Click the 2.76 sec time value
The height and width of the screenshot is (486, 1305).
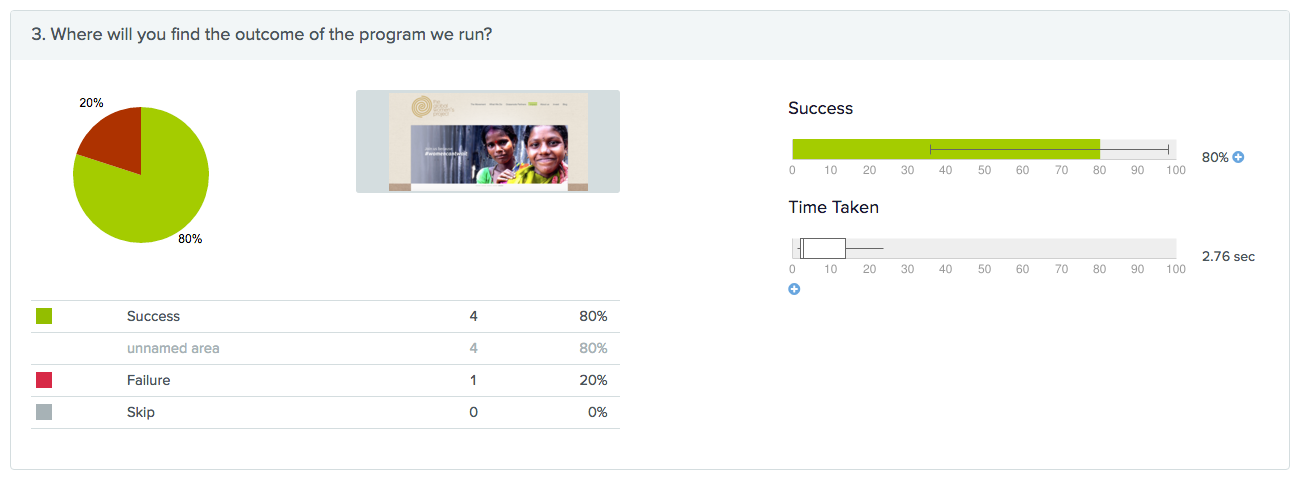pyautogui.click(x=1228, y=257)
